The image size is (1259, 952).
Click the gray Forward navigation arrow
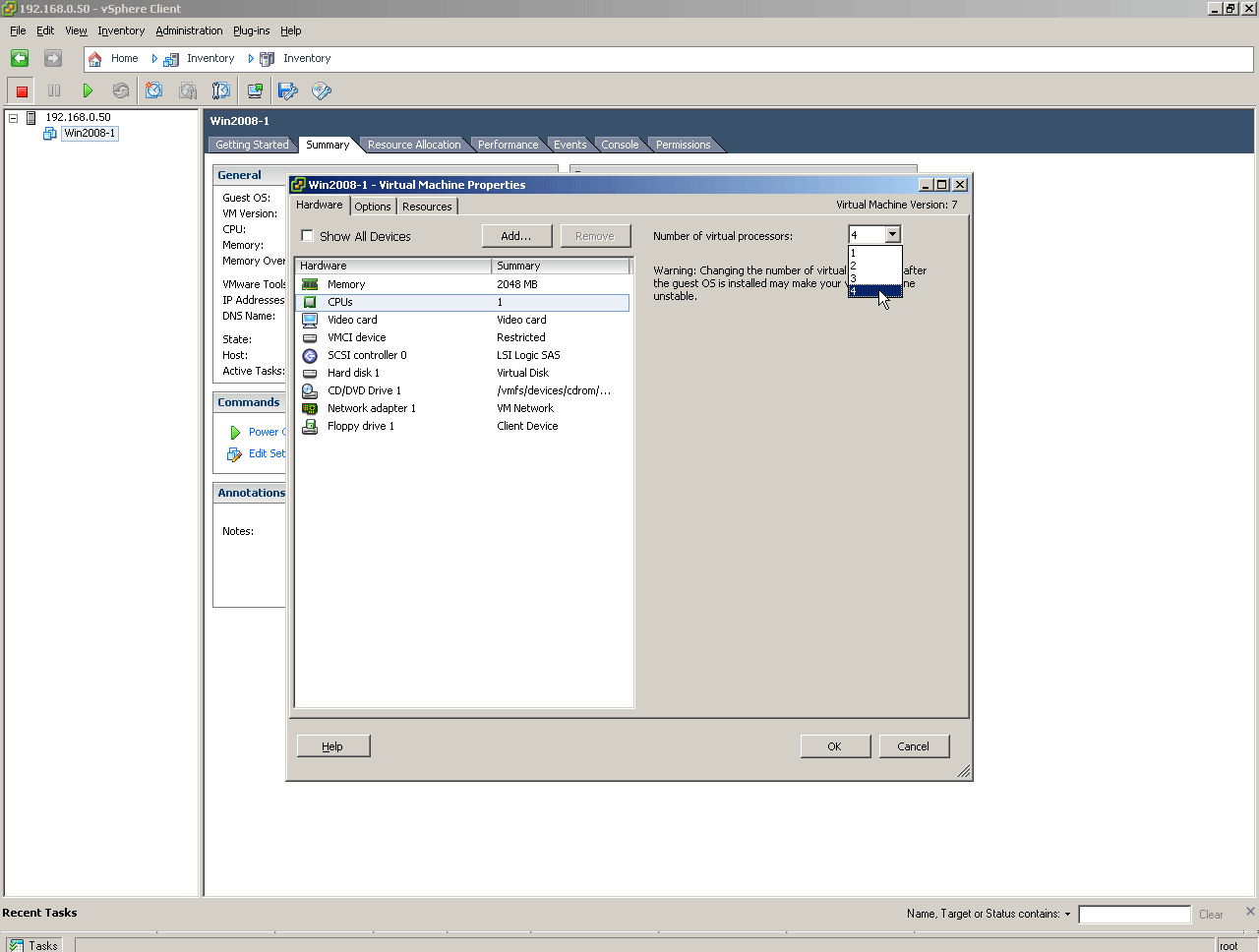point(53,59)
